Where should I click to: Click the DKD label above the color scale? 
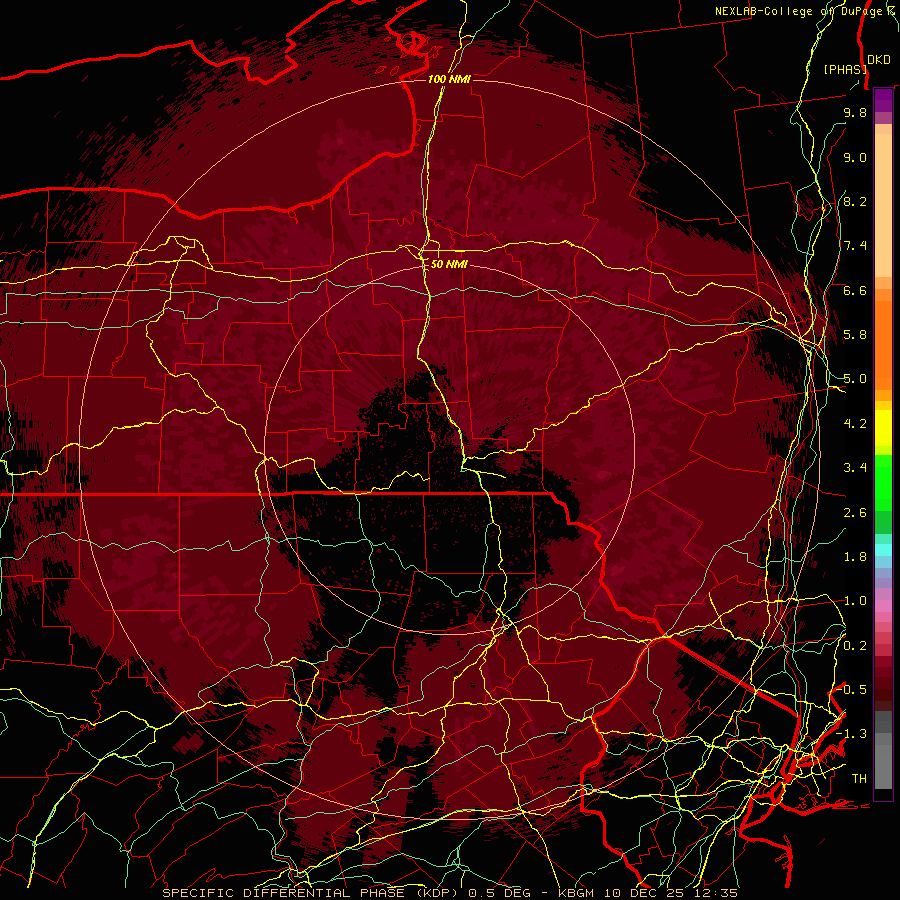coord(879,60)
